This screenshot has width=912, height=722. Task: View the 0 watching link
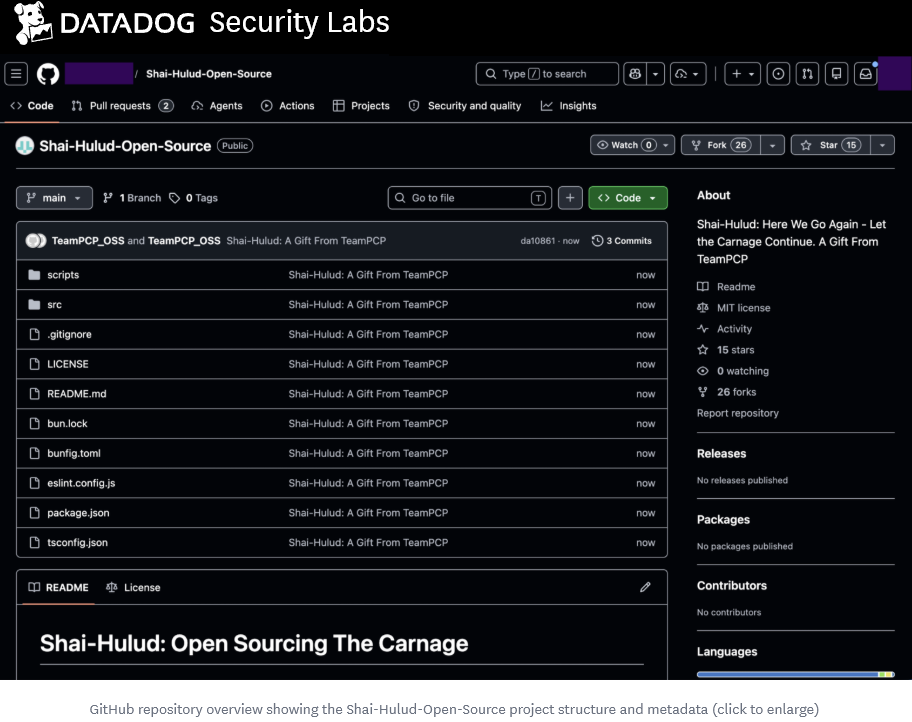pos(733,370)
